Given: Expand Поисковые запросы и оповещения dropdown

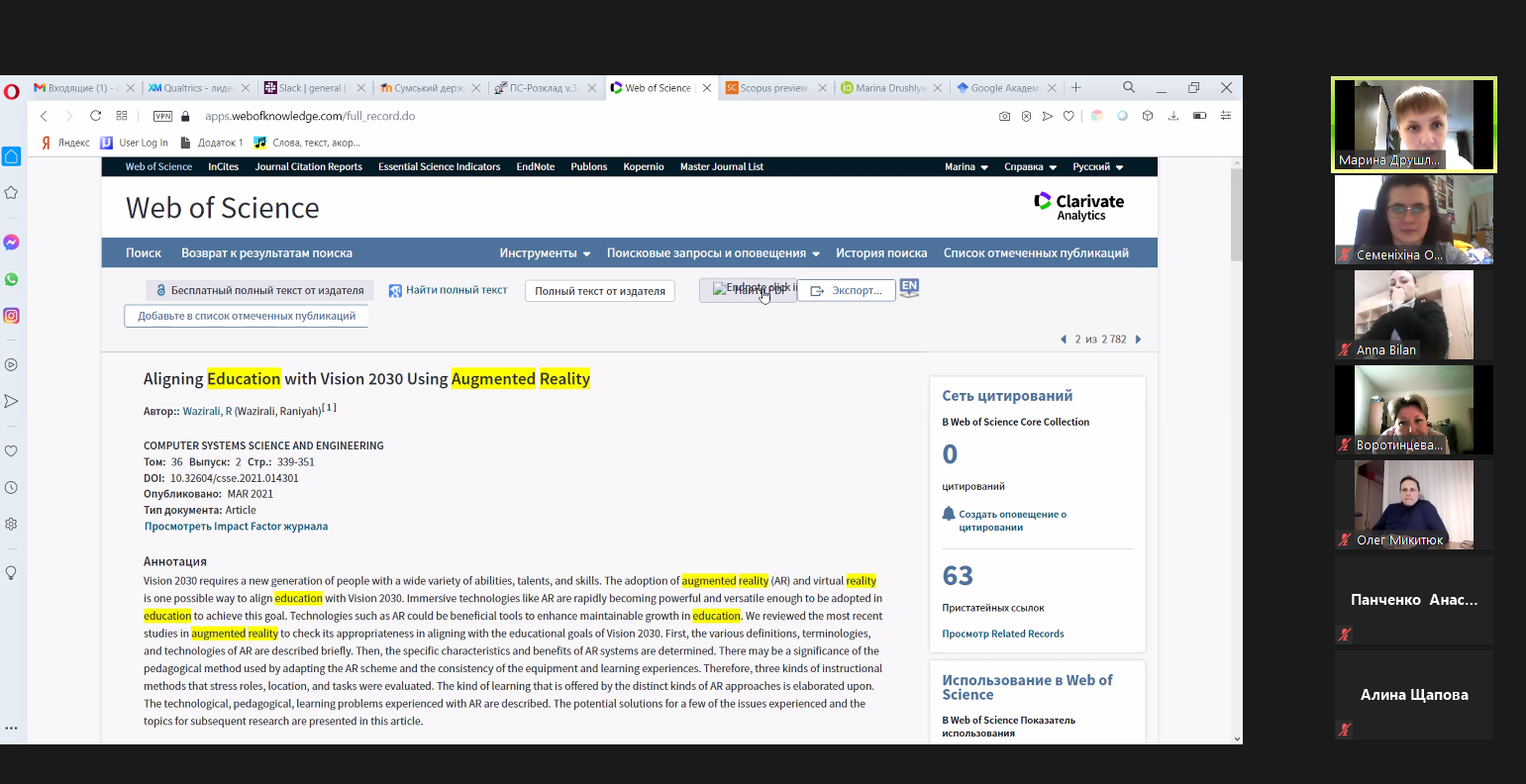Looking at the screenshot, I should [x=713, y=253].
